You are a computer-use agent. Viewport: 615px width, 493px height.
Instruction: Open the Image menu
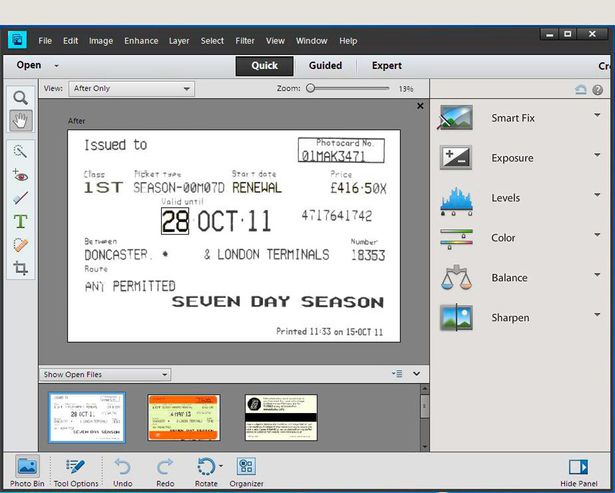pos(101,41)
